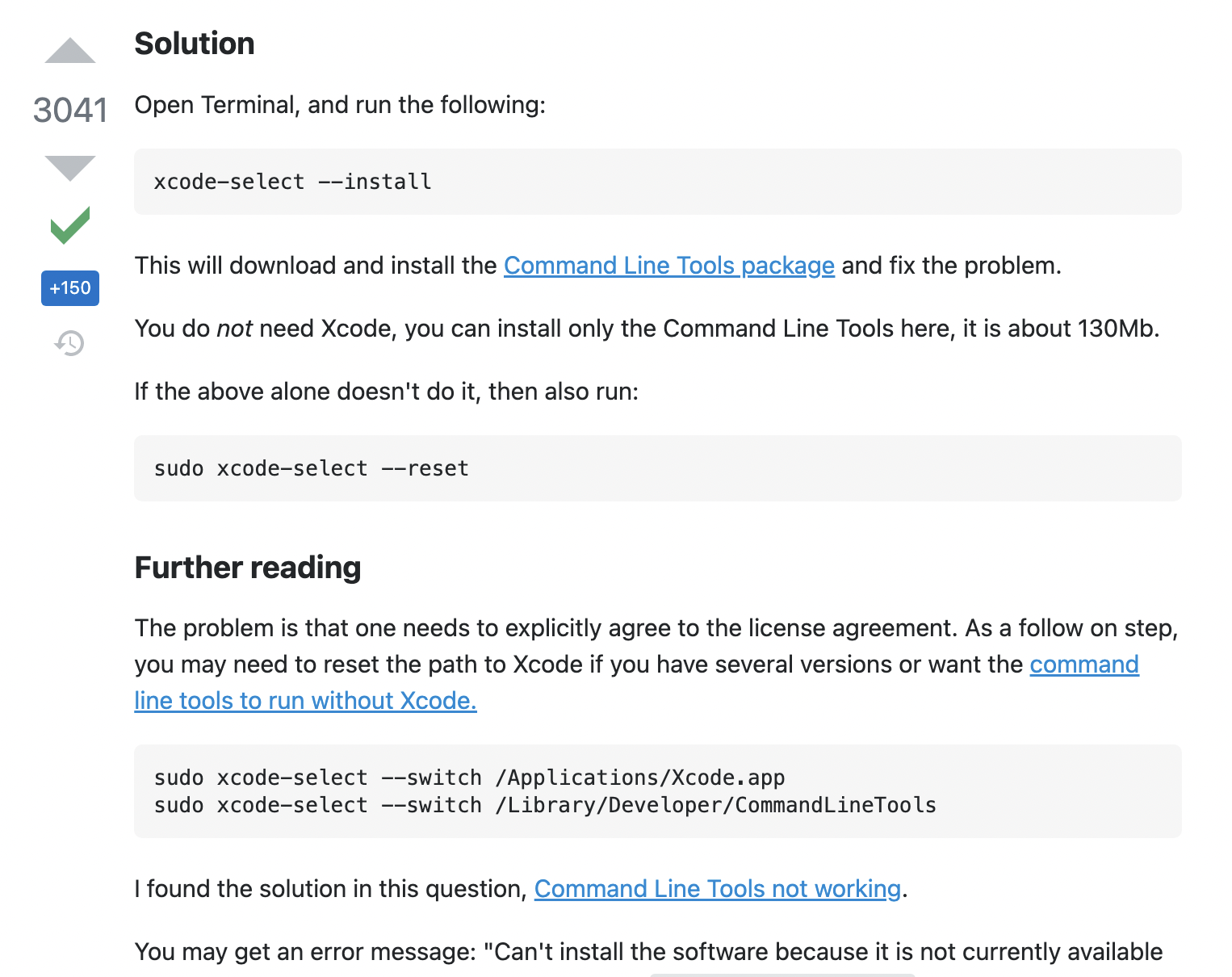Click the '/Library/Developer/CommandLineTools' code line
This screenshot has width=1232, height=977.
(546, 805)
